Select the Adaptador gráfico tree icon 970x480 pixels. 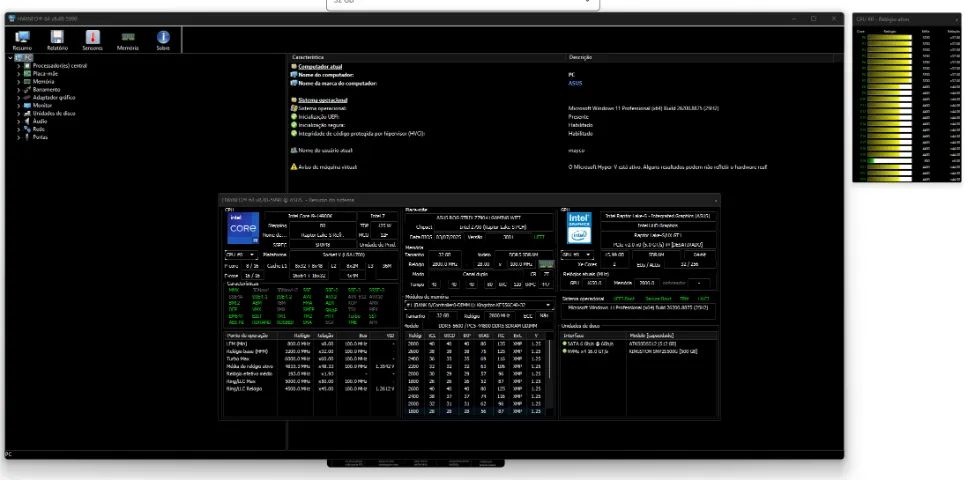[27, 98]
